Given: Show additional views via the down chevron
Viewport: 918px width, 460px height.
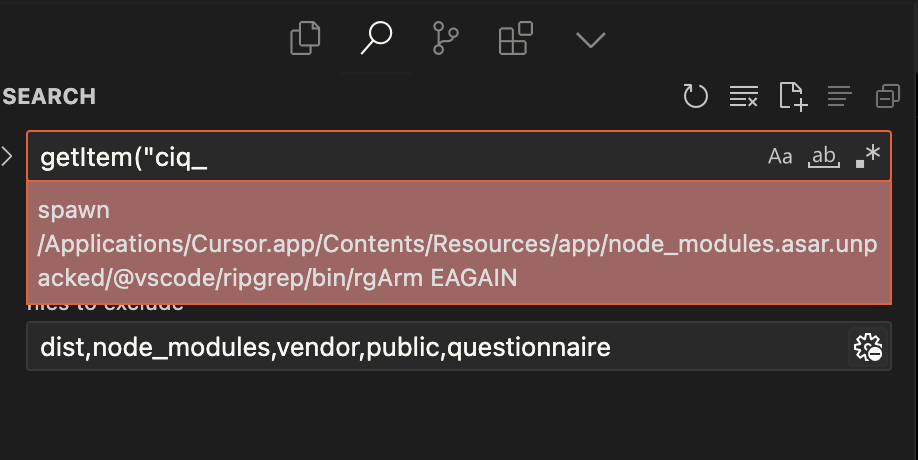Looking at the screenshot, I should click(590, 40).
